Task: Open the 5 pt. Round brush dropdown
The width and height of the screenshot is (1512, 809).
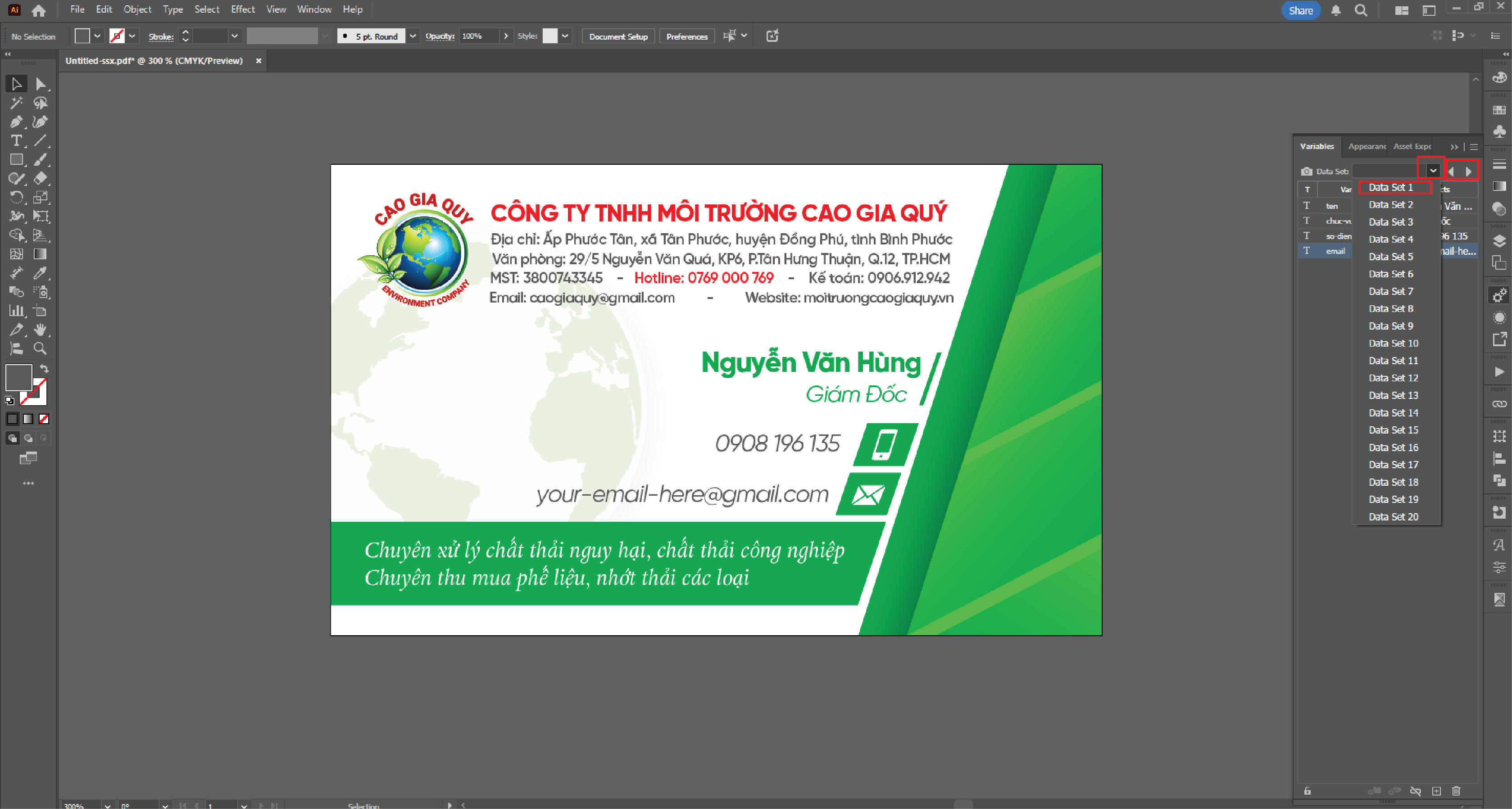Action: [413, 36]
